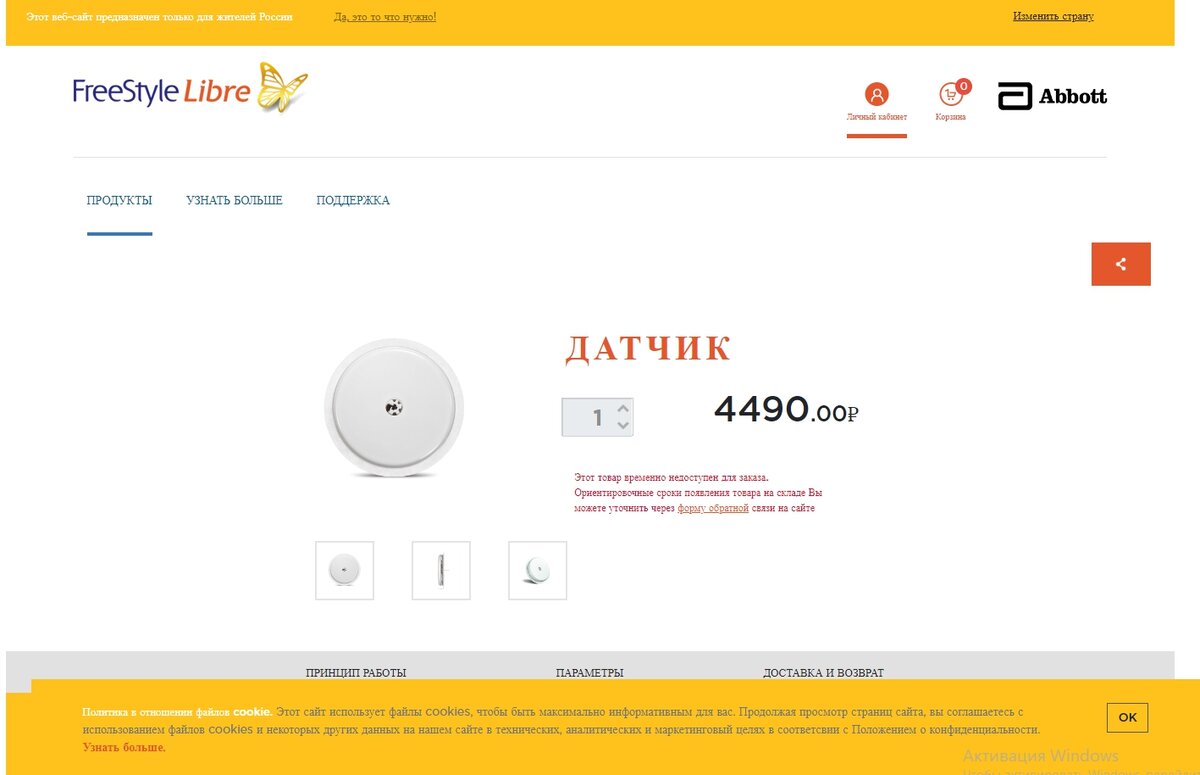Click the quantity input field
This screenshot has height=775, width=1200.
pos(590,417)
